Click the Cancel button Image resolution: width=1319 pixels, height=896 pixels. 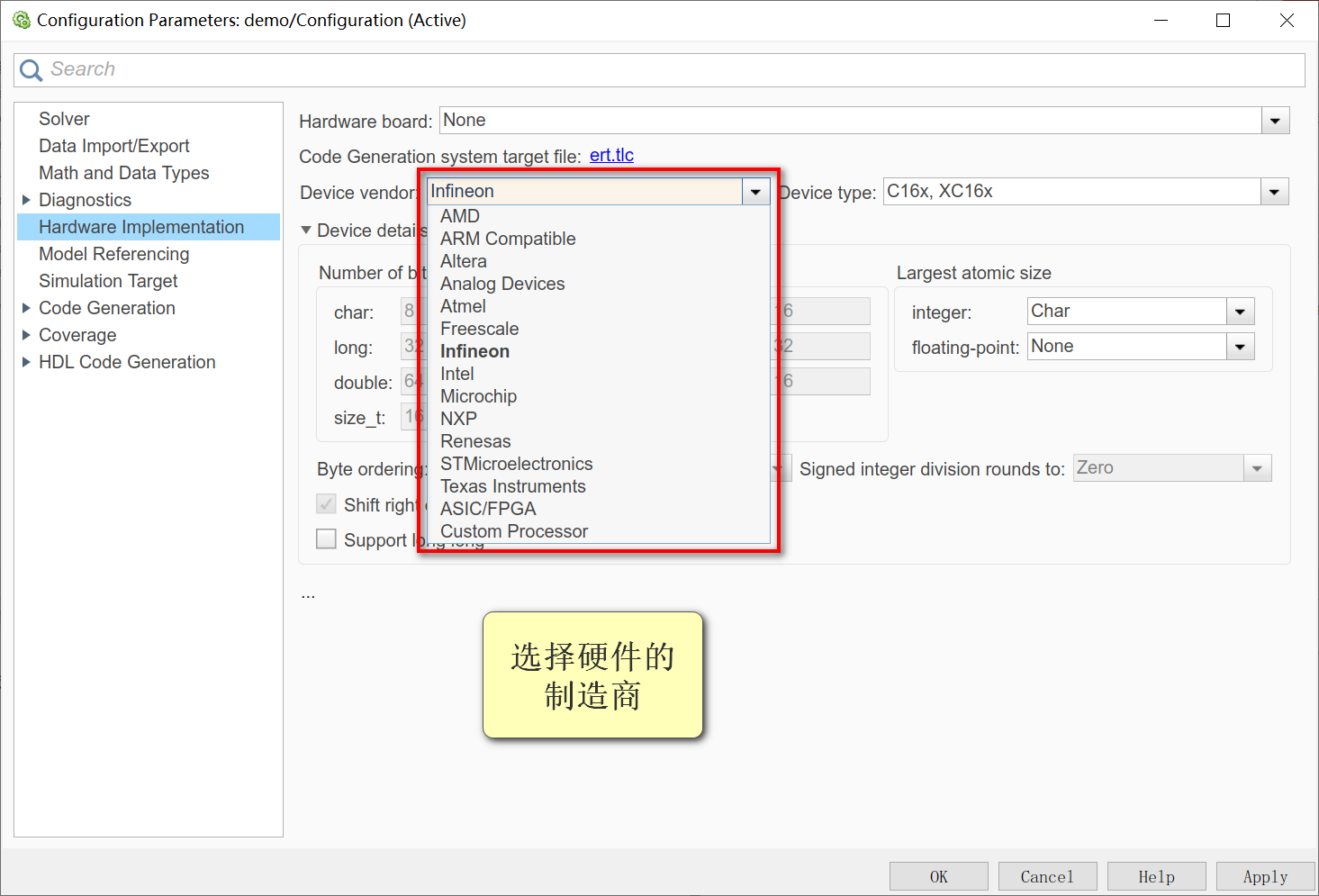point(1048,876)
